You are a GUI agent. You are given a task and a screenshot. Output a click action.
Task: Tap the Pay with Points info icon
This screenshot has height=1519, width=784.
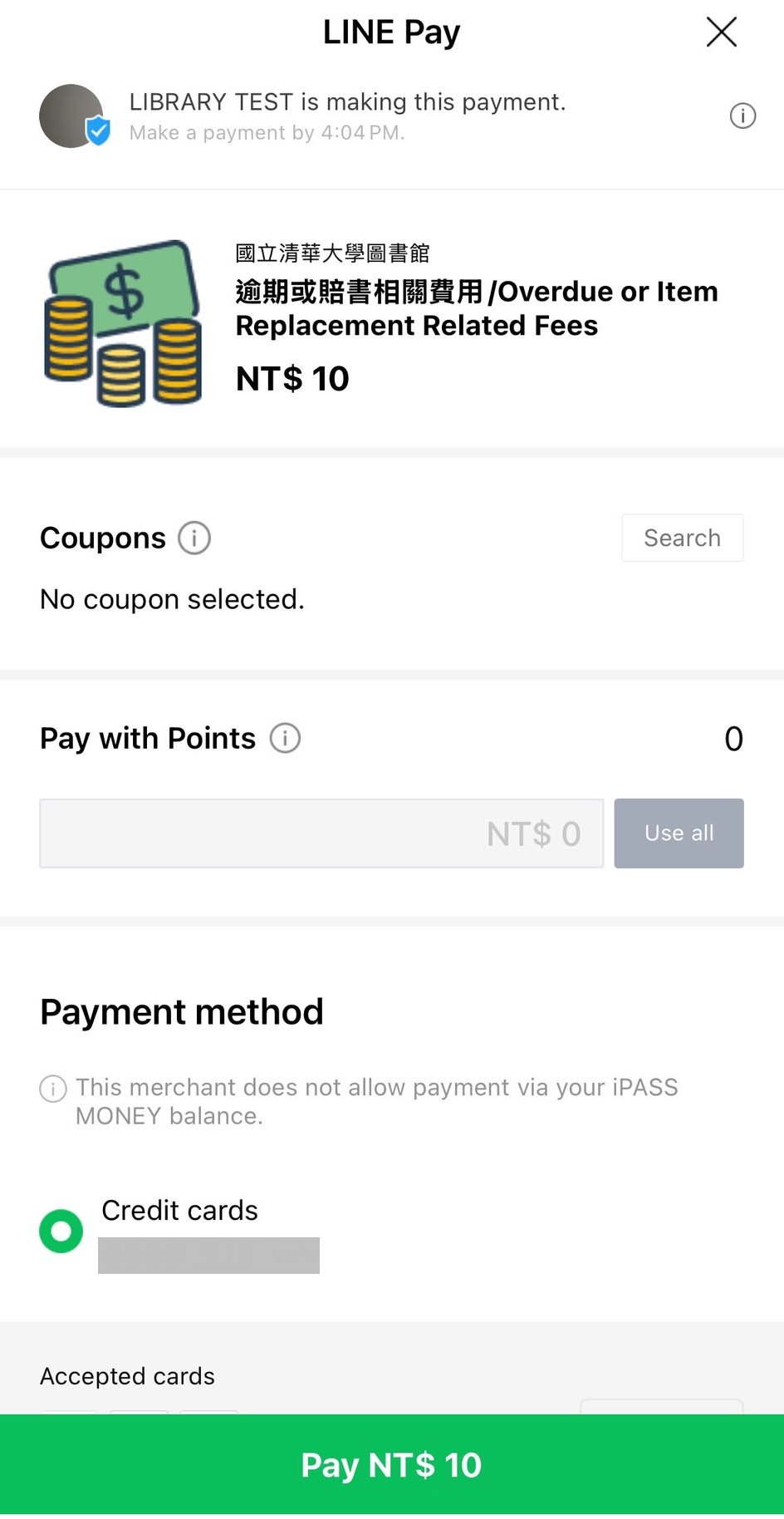coord(285,738)
